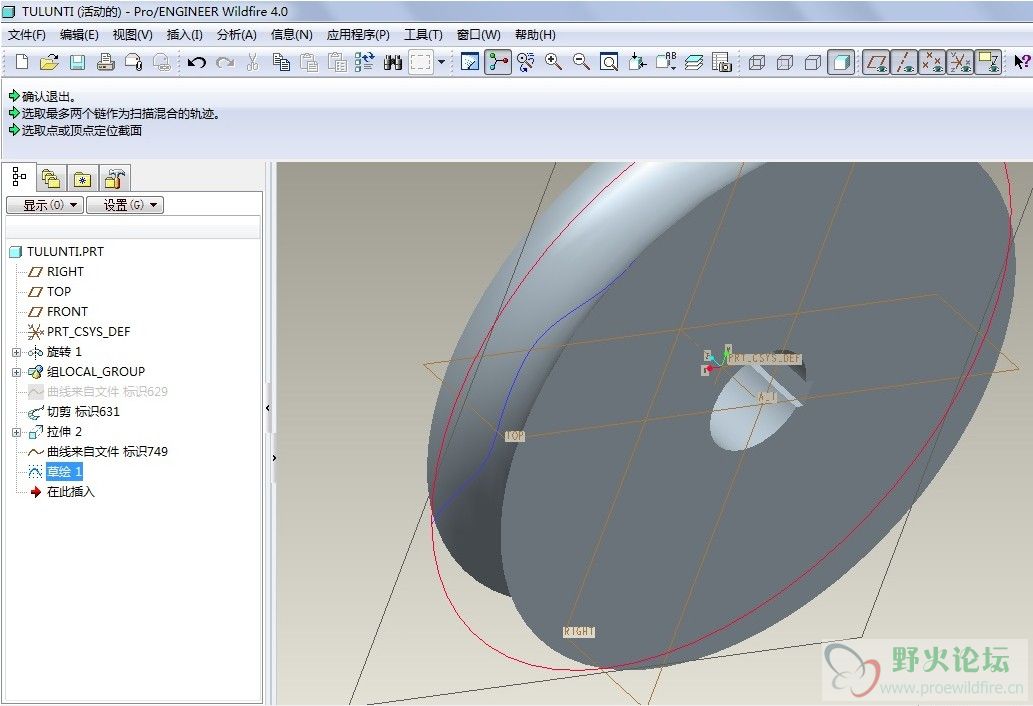
Task: Switch to the Connections tab
Action: (114, 178)
